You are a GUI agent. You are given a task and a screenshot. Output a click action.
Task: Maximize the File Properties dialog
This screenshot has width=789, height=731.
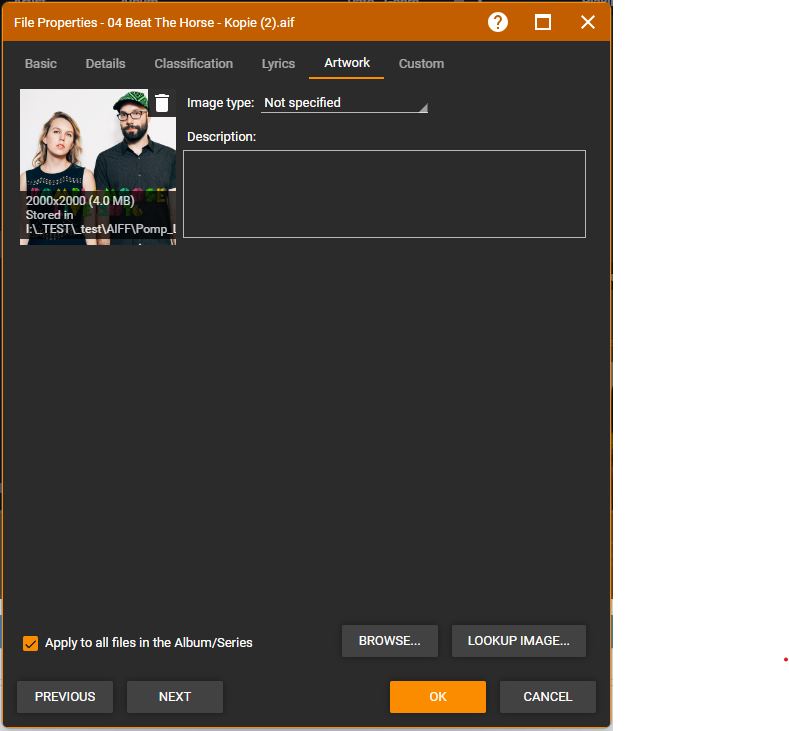(543, 22)
